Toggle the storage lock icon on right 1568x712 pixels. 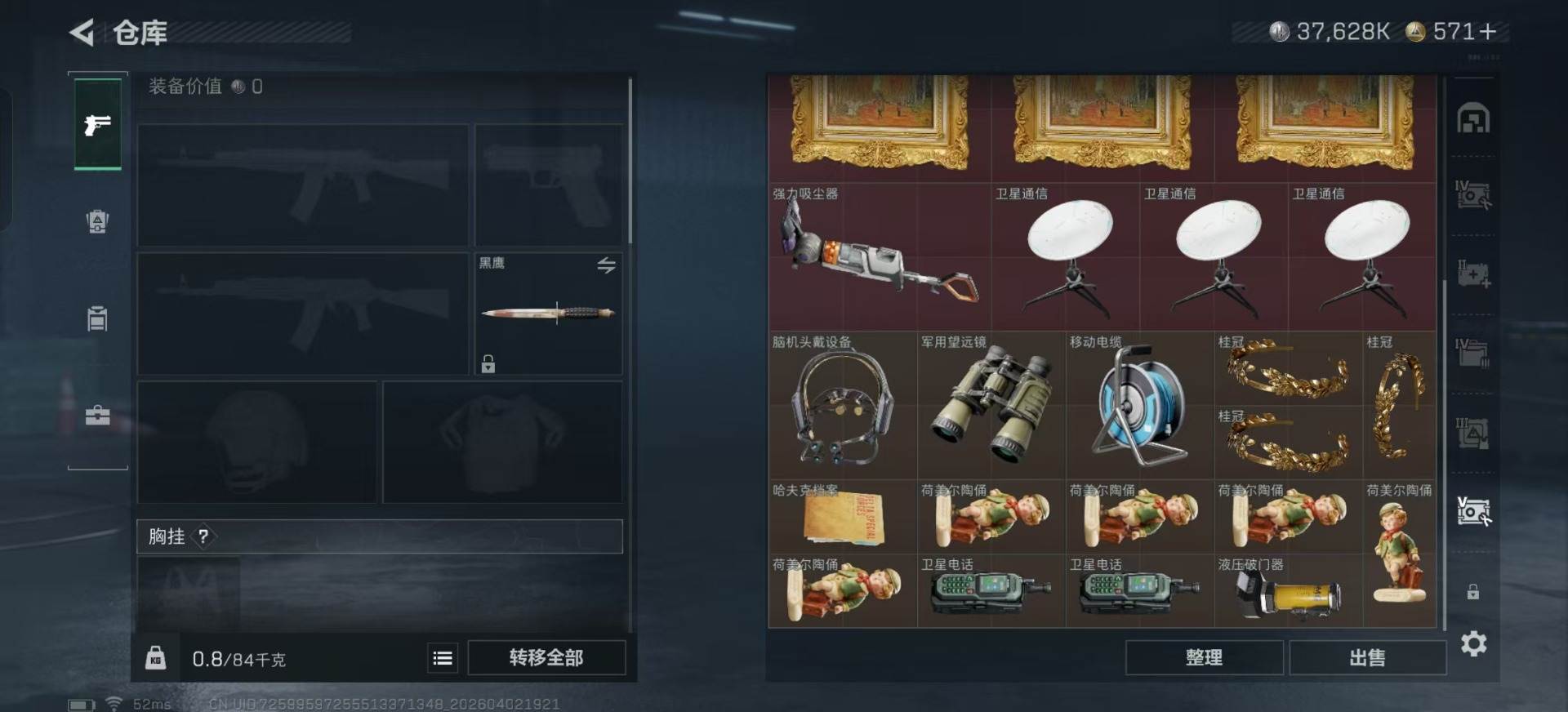(x=1473, y=592)
